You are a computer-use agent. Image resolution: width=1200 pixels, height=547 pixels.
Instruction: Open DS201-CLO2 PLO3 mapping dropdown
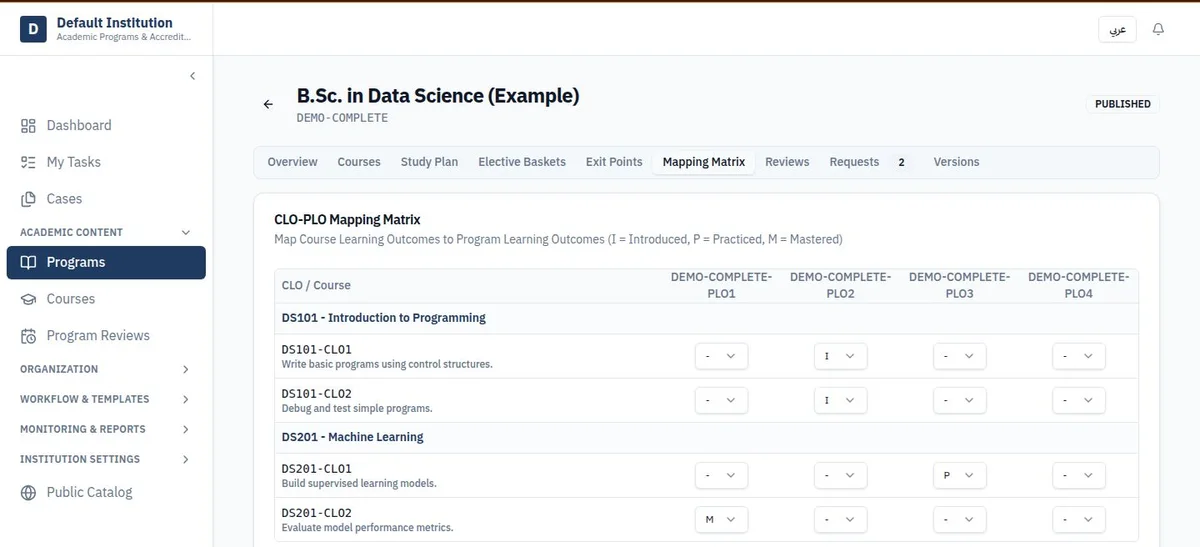click(959, 519)
